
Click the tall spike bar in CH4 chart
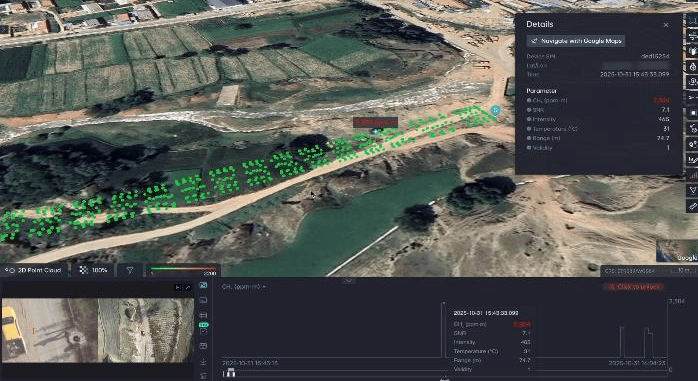pos(443,330)
